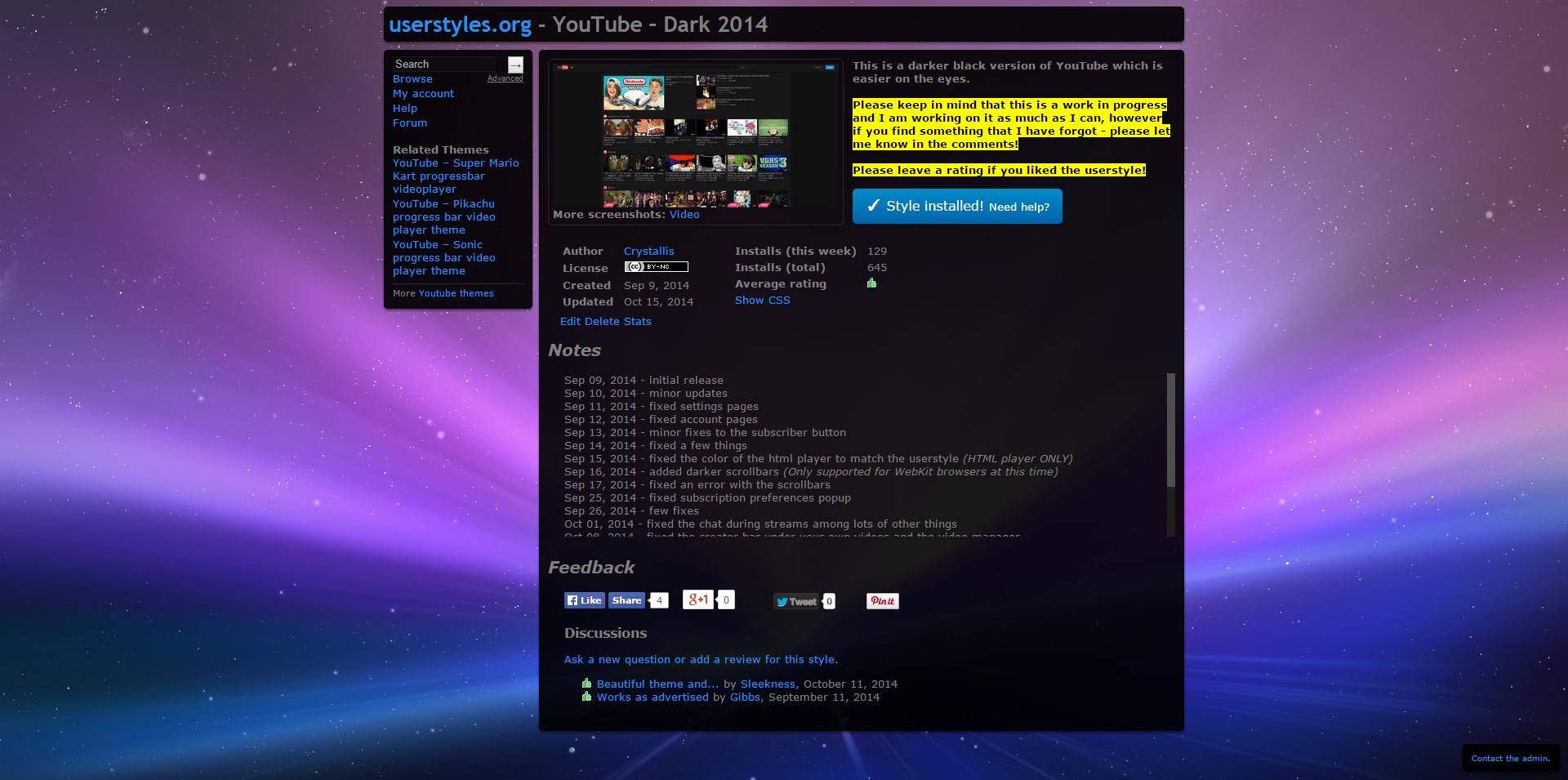The width and height of the screenshot is (1568, 780).
Task: Open the Stats link
Action: (x=638, y=322)
